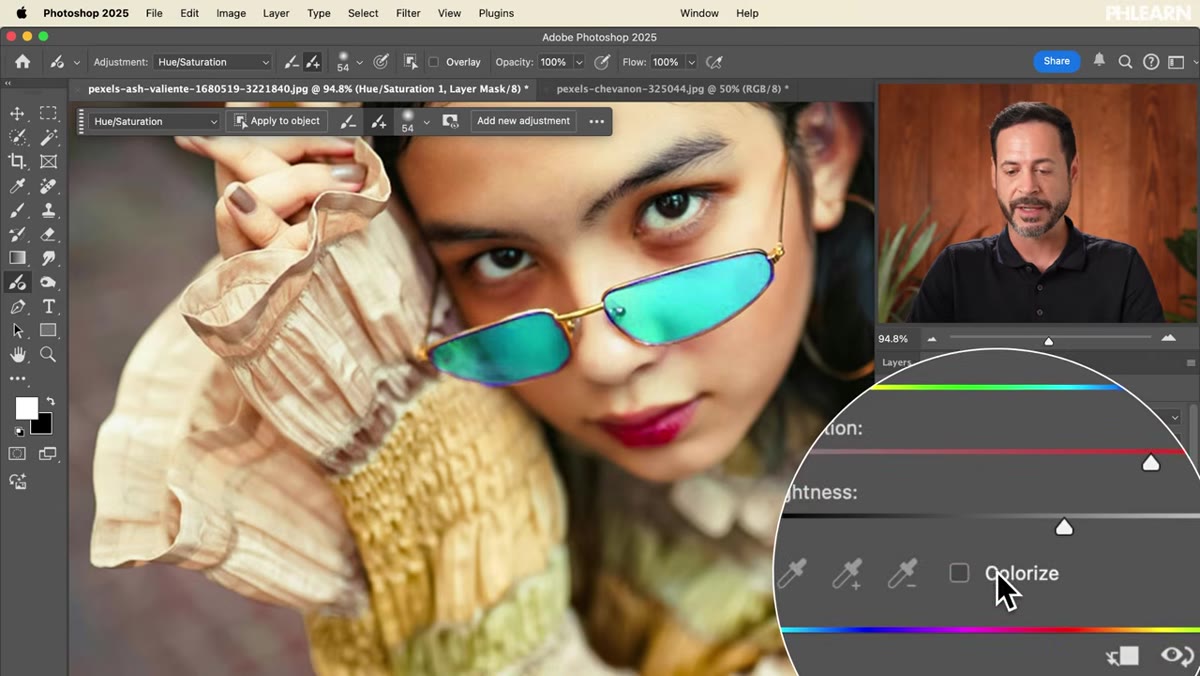The image size is (1200, 676).
Task: Open tool preset picker arrow in options bar
Action: click(x=76, y=62)
